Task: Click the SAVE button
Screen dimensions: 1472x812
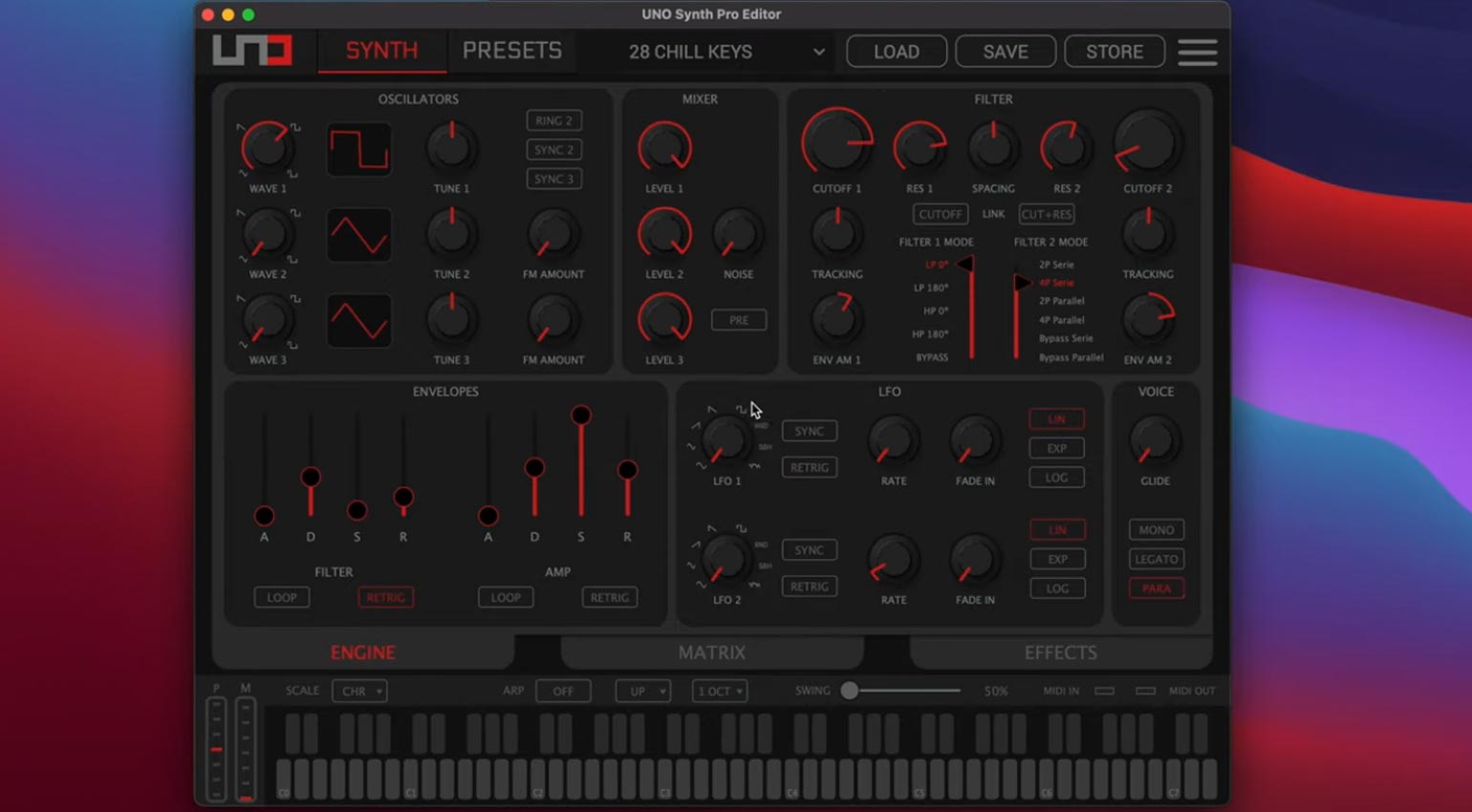Action: 1005,52
